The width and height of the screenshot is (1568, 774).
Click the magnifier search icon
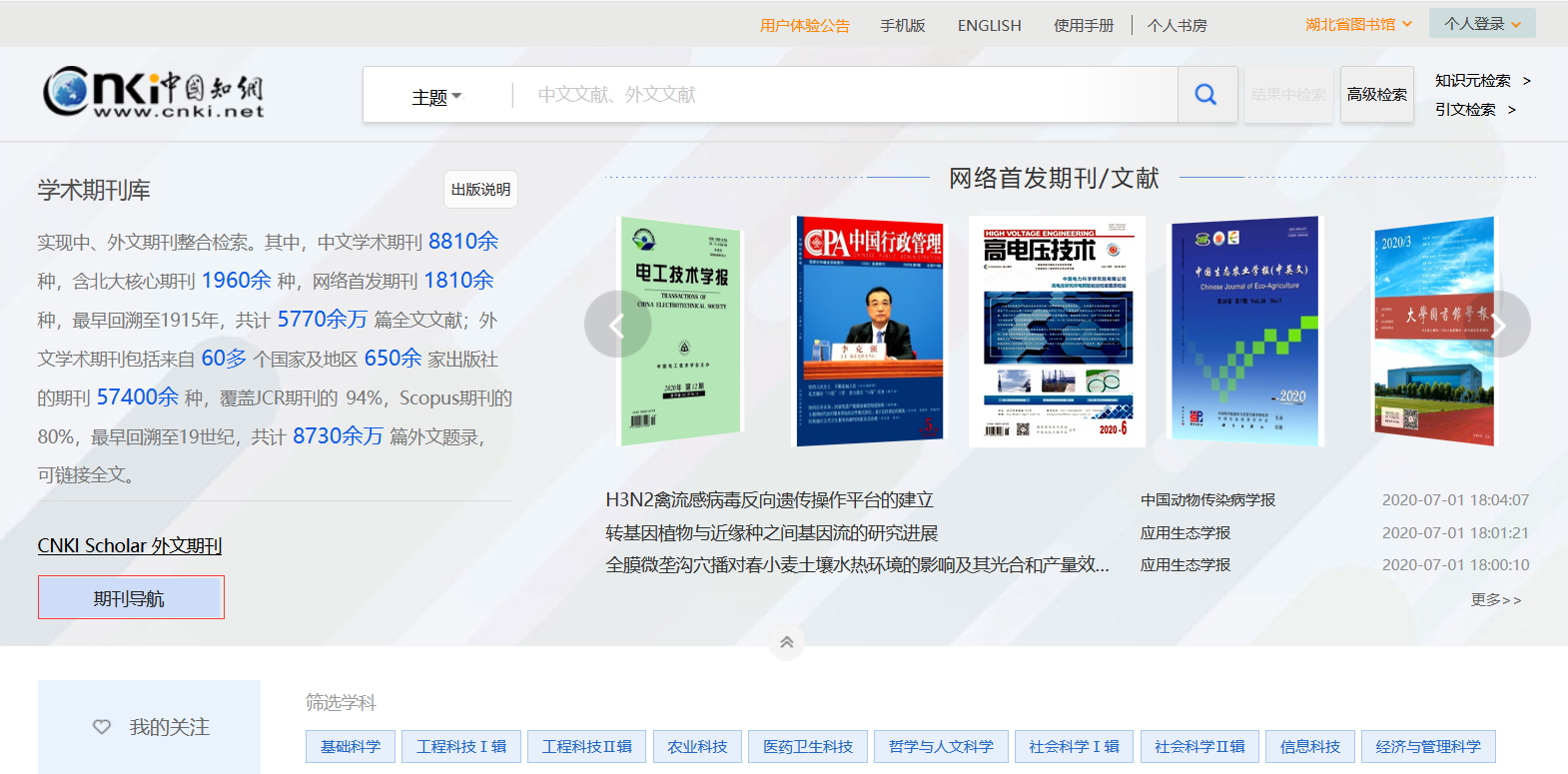click(x=1206, y=95)
